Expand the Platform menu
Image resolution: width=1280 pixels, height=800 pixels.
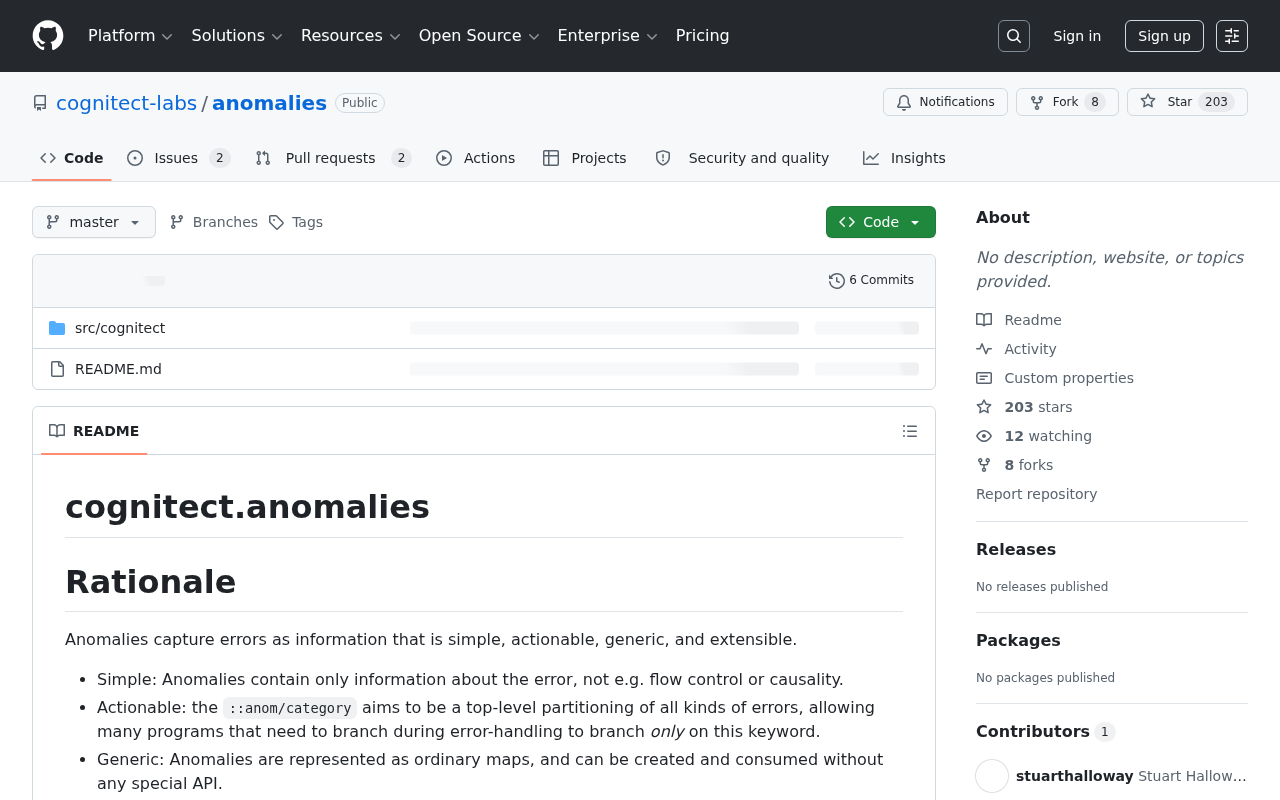[131, 36]
